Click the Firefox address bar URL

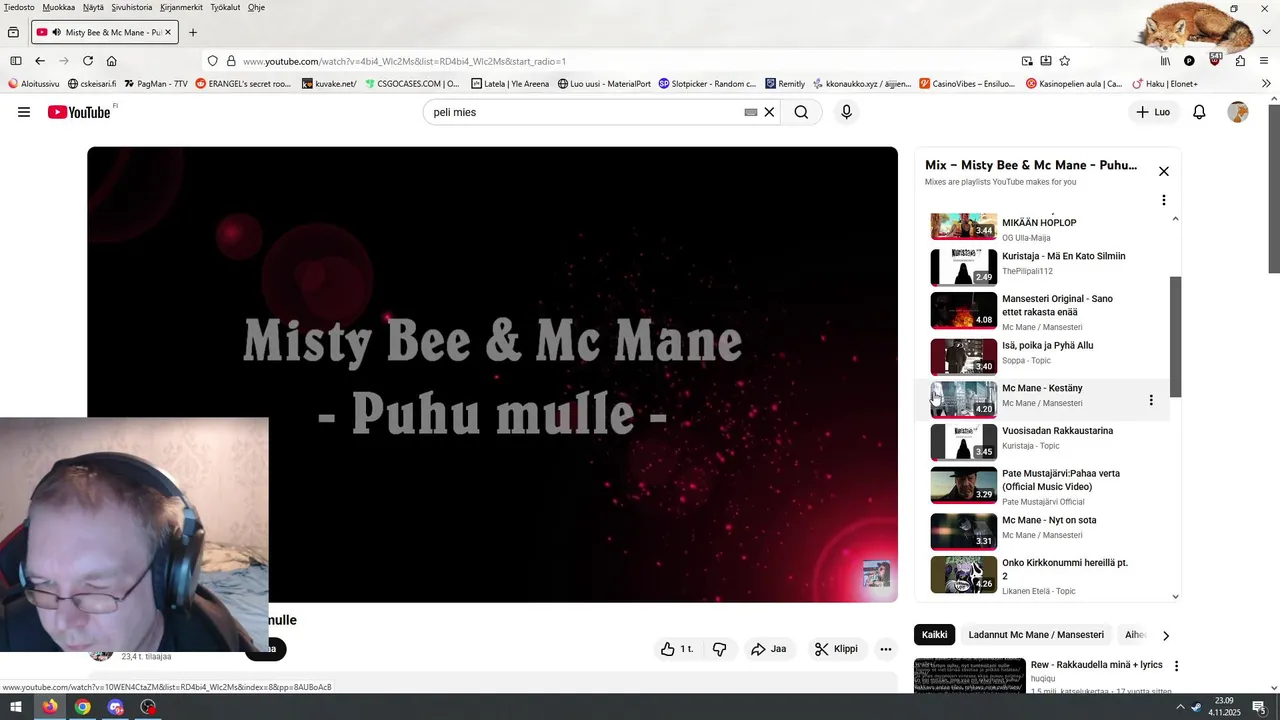pos(404,61)
